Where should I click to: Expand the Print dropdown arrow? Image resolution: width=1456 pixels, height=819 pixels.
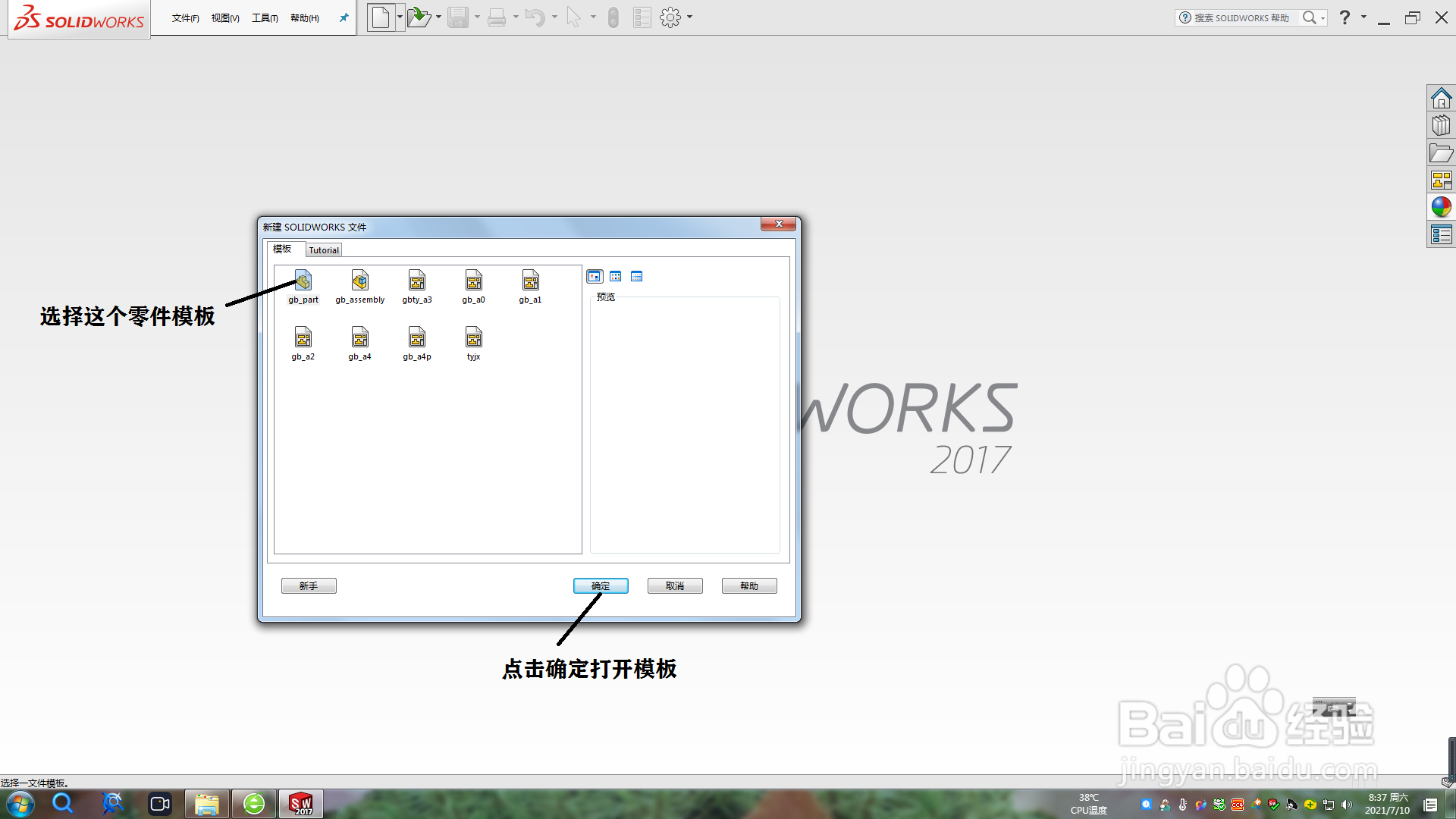click(516, 17)
